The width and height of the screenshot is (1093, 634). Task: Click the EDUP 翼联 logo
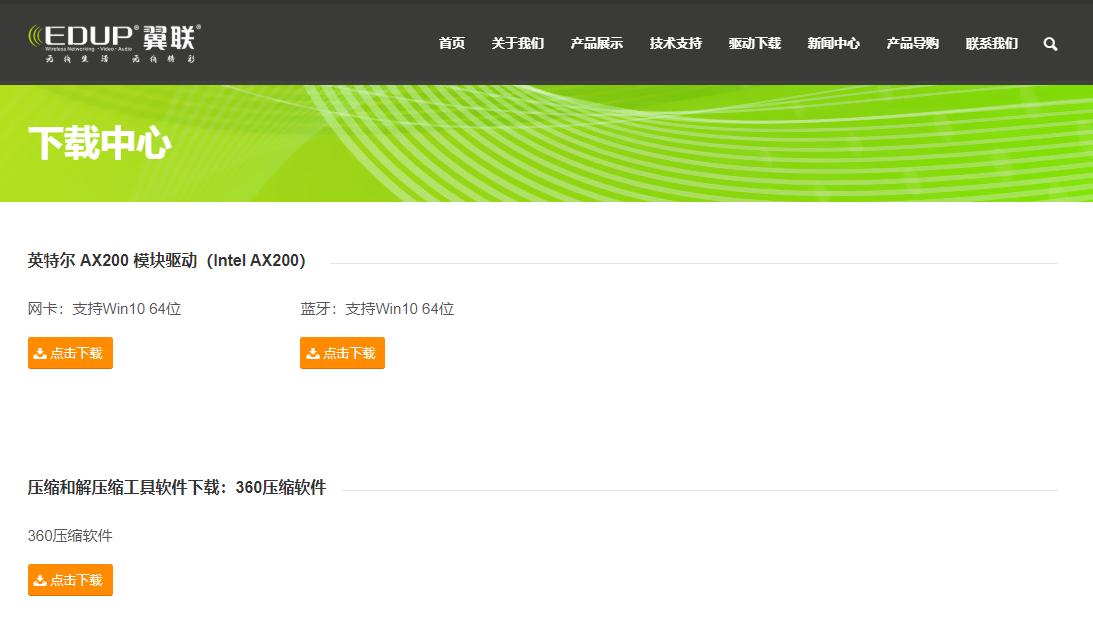[114, 43]
